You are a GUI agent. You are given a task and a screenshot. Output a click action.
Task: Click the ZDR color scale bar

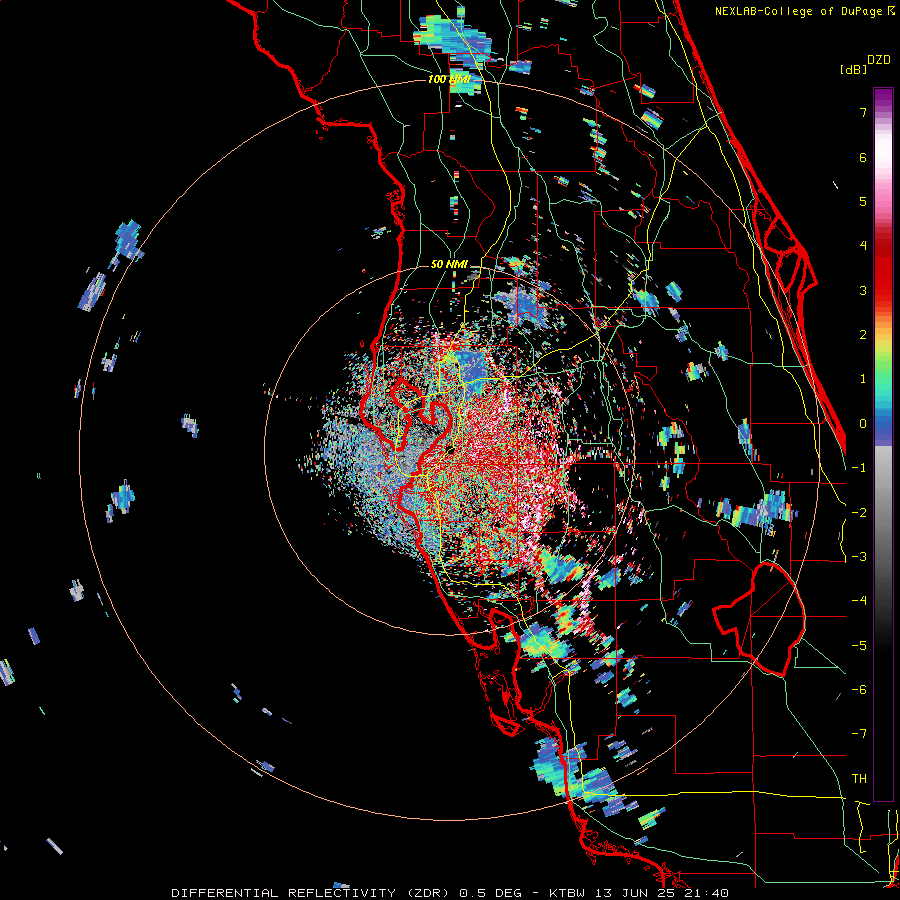click(883, 444)
